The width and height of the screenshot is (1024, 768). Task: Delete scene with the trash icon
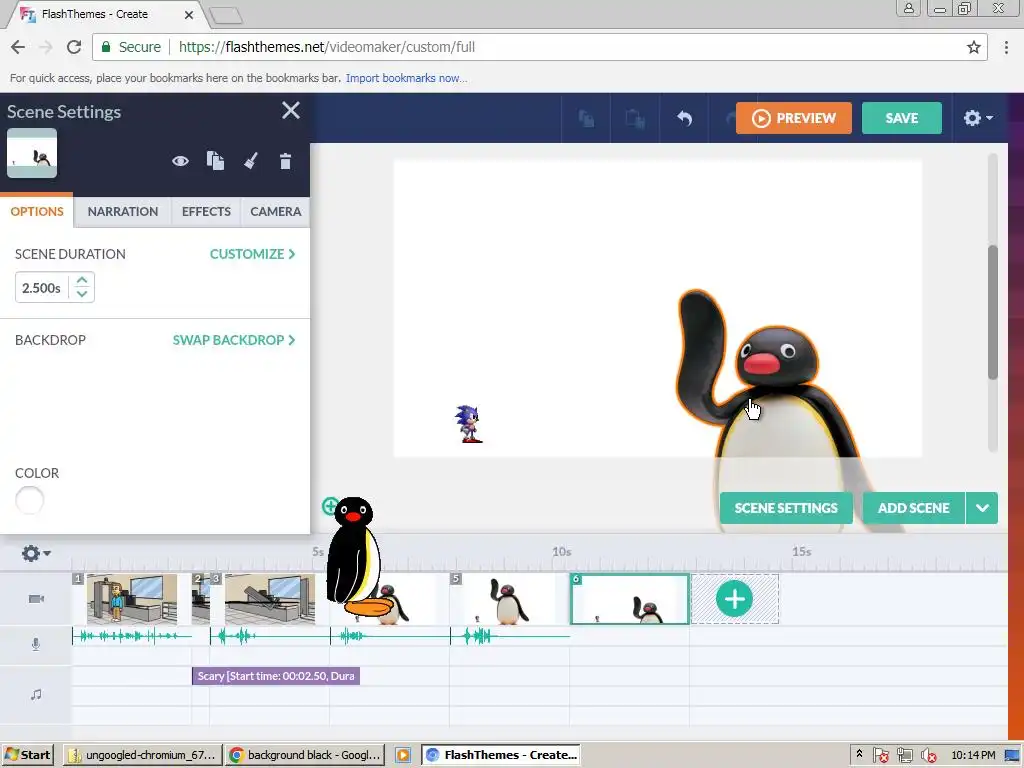coord(285,161)
